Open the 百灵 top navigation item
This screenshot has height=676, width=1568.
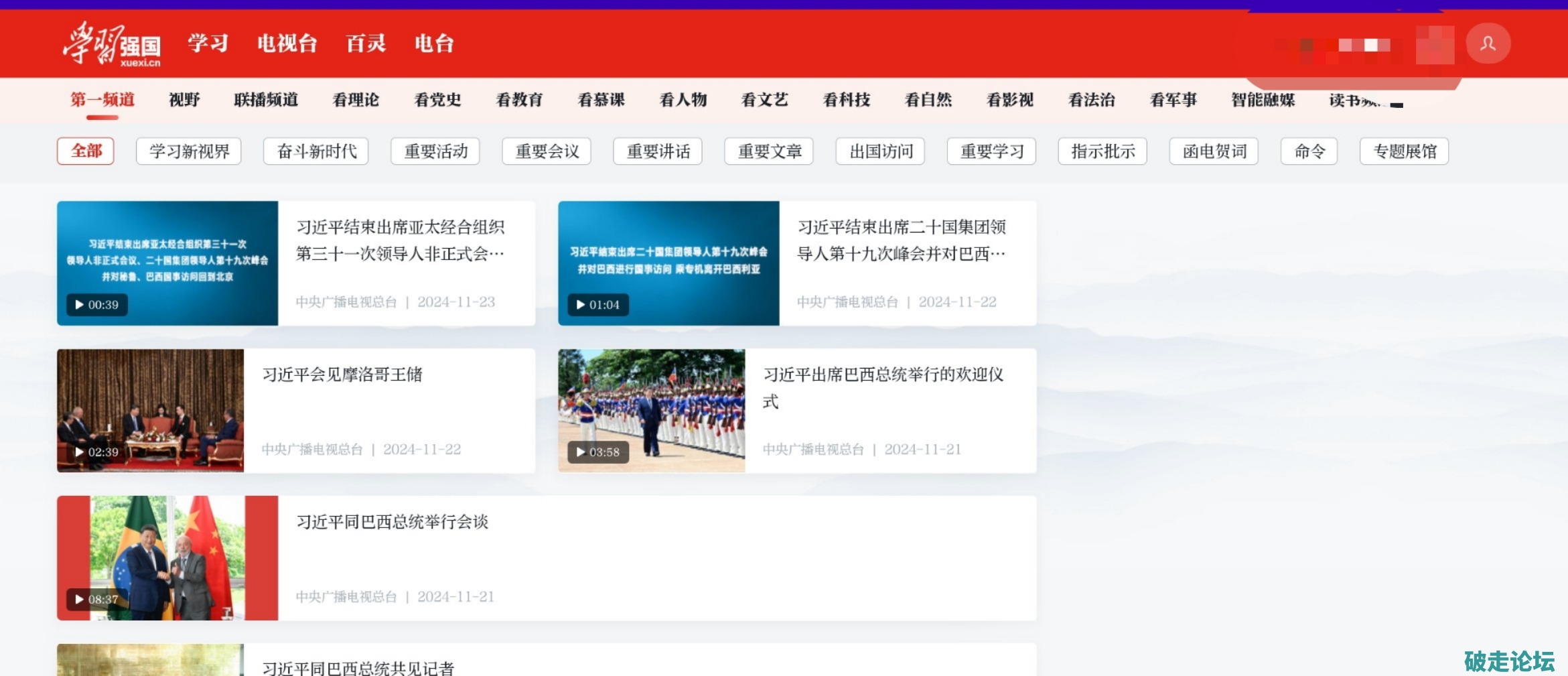[366, 44]
